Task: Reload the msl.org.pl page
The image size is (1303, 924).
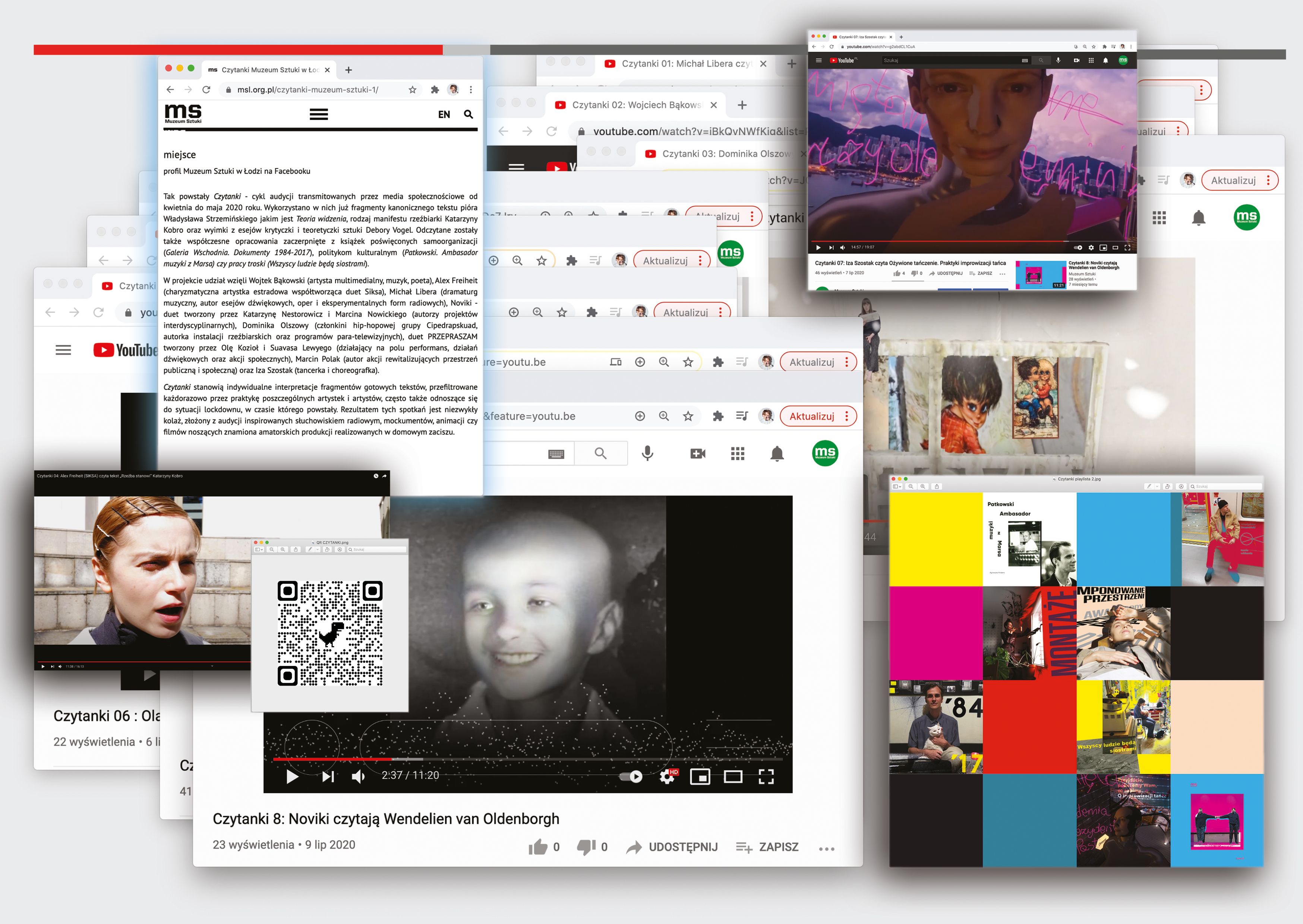Action: point(206,89)
